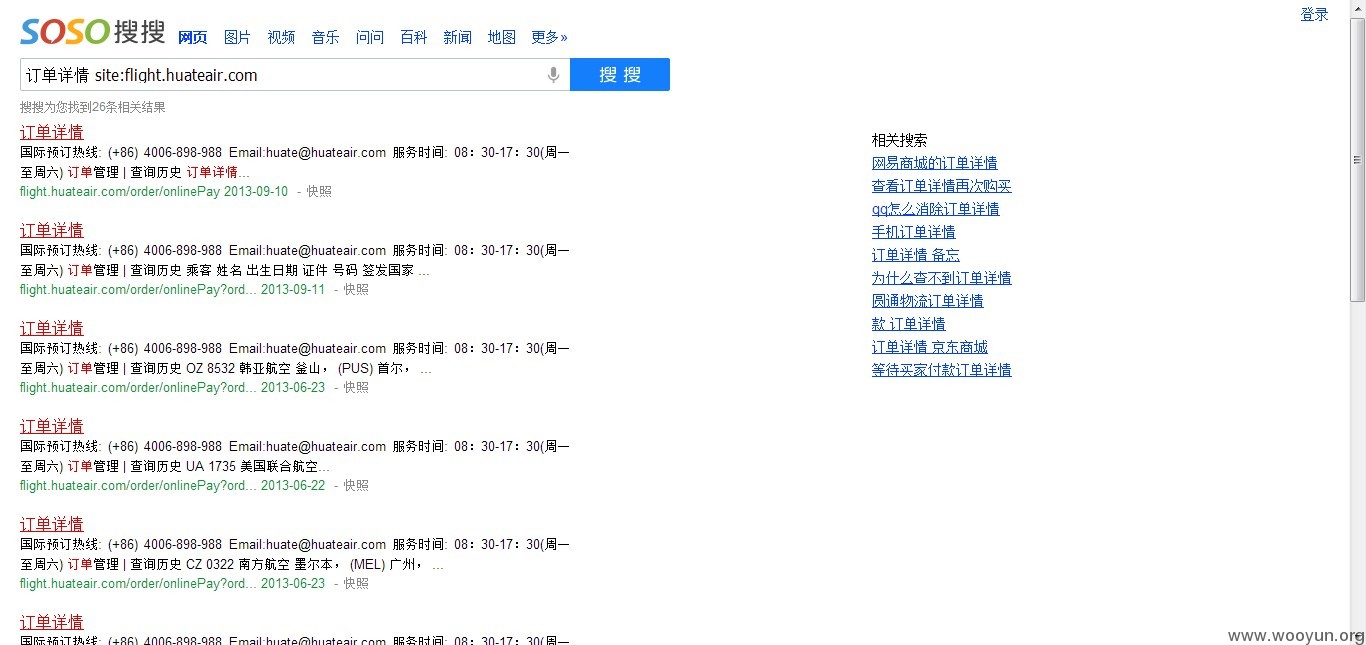Click green URL dated 2013-06-22

(x=172, y=485)
